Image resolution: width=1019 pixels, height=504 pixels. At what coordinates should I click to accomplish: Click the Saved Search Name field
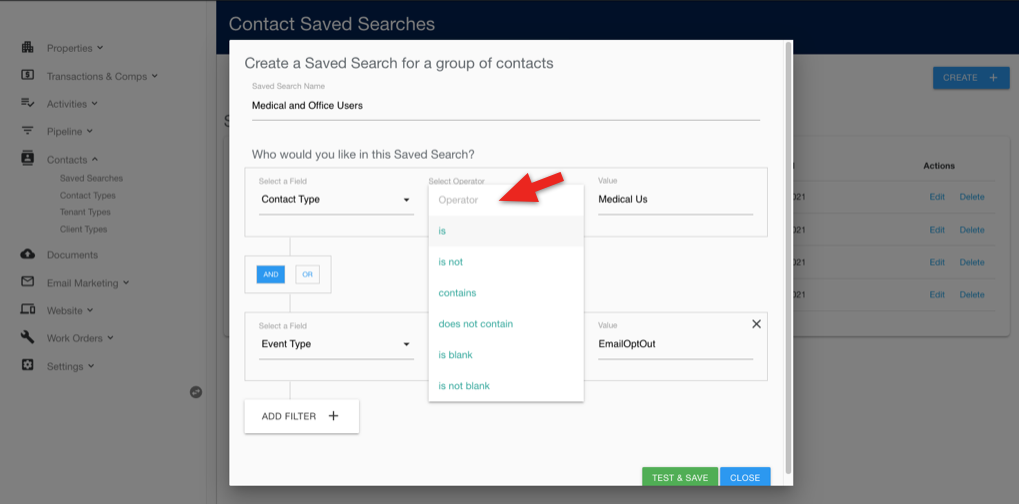pyautogui.click(x=506, y=105)
